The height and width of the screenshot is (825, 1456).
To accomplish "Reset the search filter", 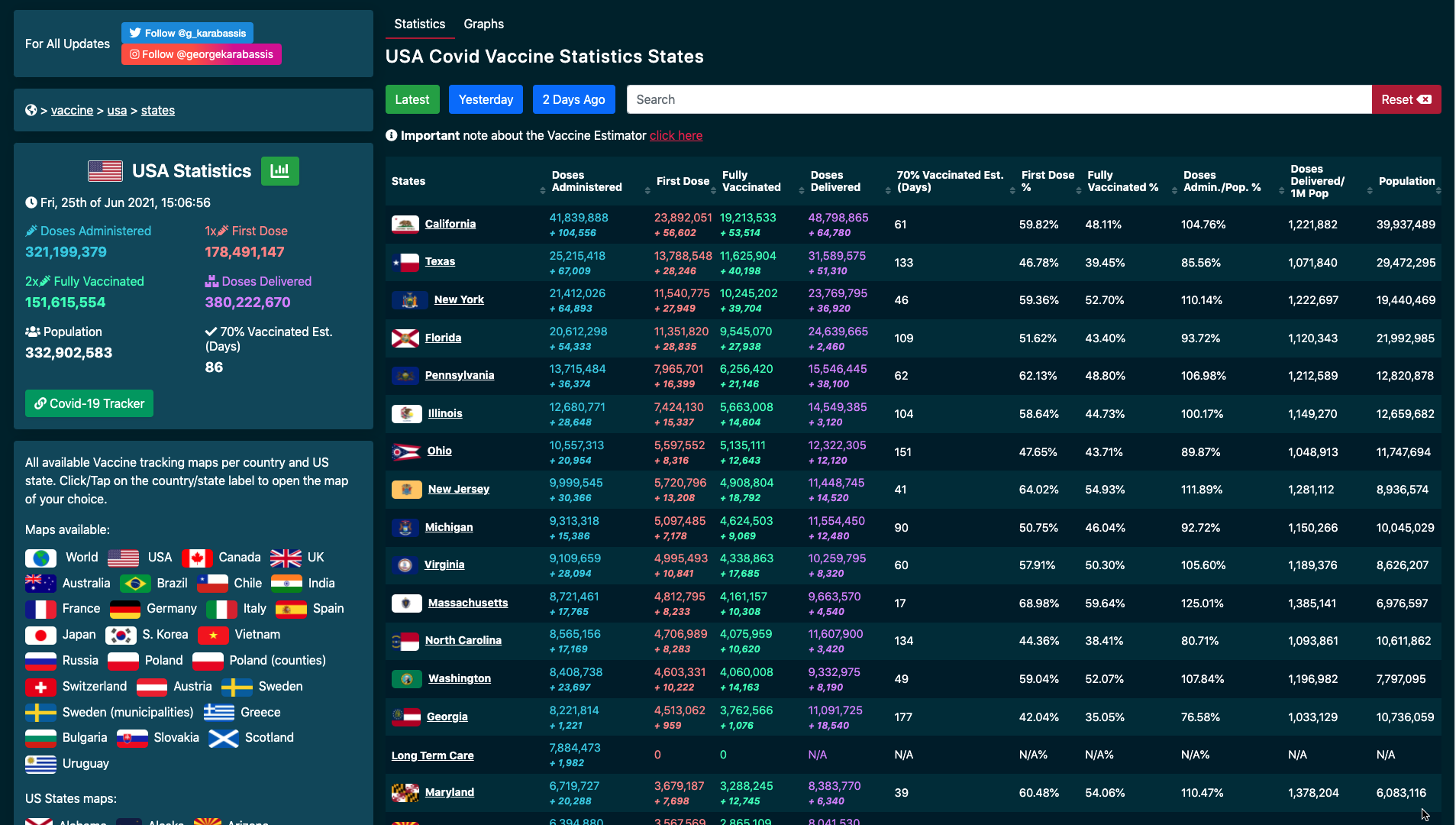I will coord(1406,99).
